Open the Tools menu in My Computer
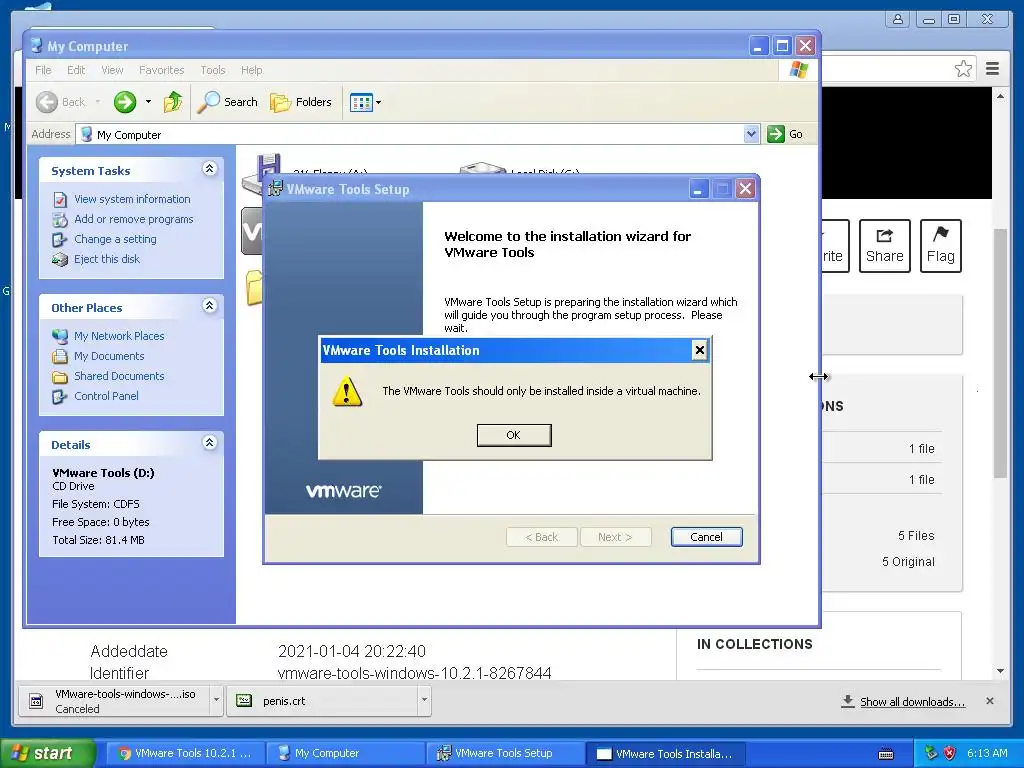 pos(213,70)
